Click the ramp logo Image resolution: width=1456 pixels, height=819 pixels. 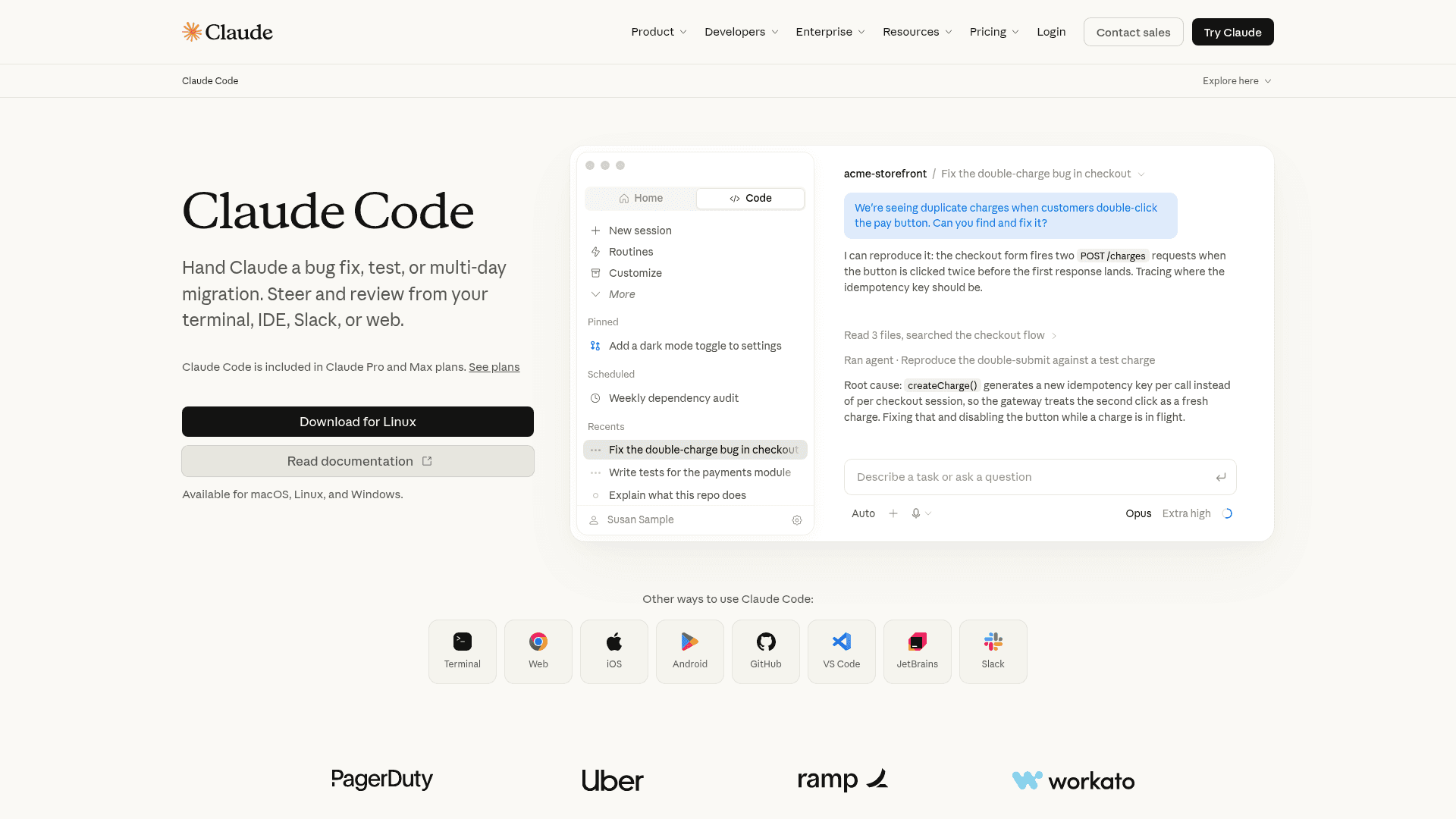pyautogui.click(x=843, y=780)
